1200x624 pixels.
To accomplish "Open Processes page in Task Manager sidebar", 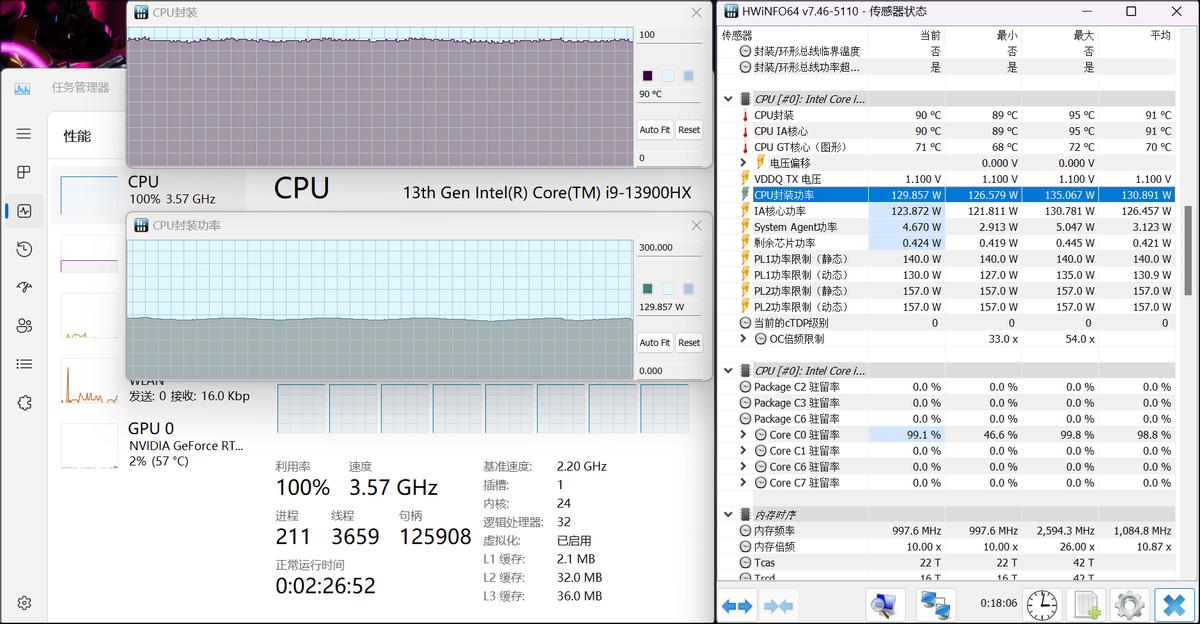I will point(24,172).
